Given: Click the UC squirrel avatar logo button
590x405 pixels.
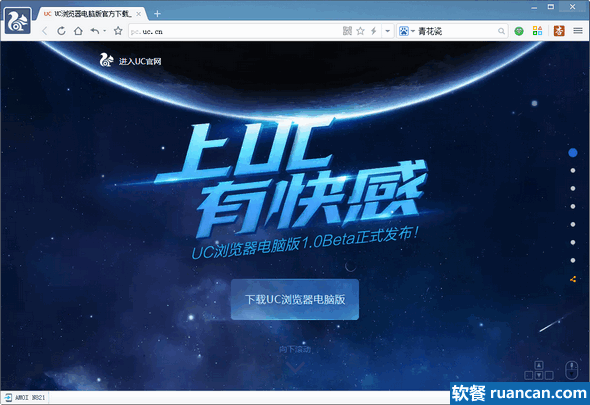Looking at the screenshot, I should point(17,20).
